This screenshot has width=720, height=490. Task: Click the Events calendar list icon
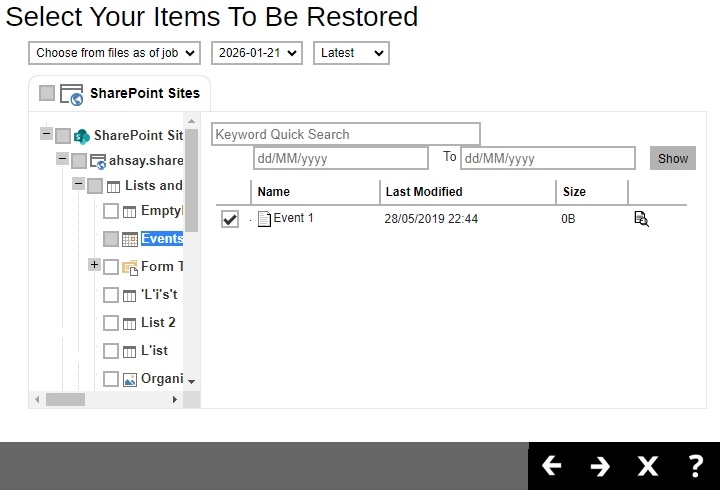pyautogui.click(x=129, y=239)
